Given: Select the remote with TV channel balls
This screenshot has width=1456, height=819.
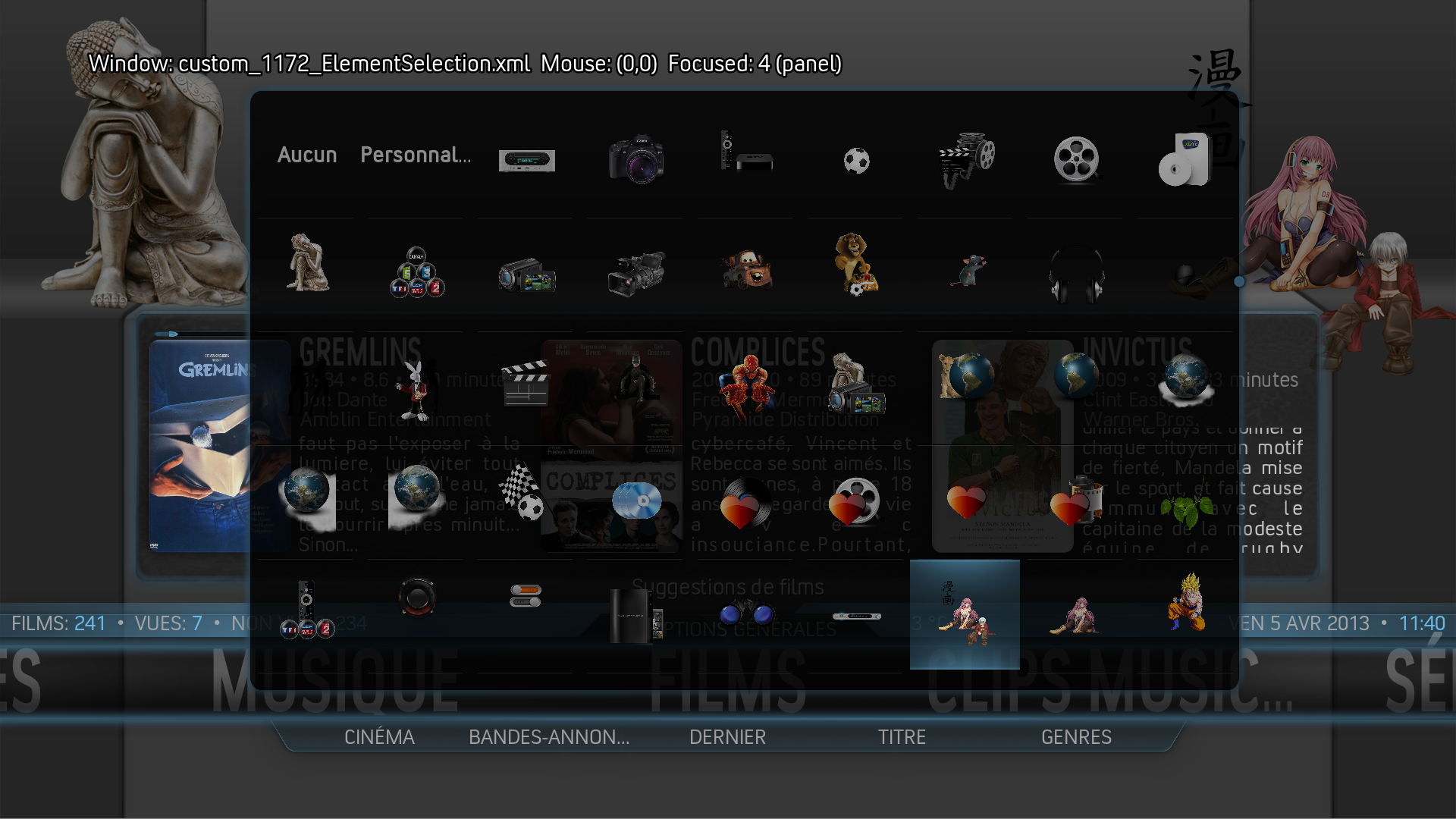Looking at the screenshot, I should pos(306,610).
